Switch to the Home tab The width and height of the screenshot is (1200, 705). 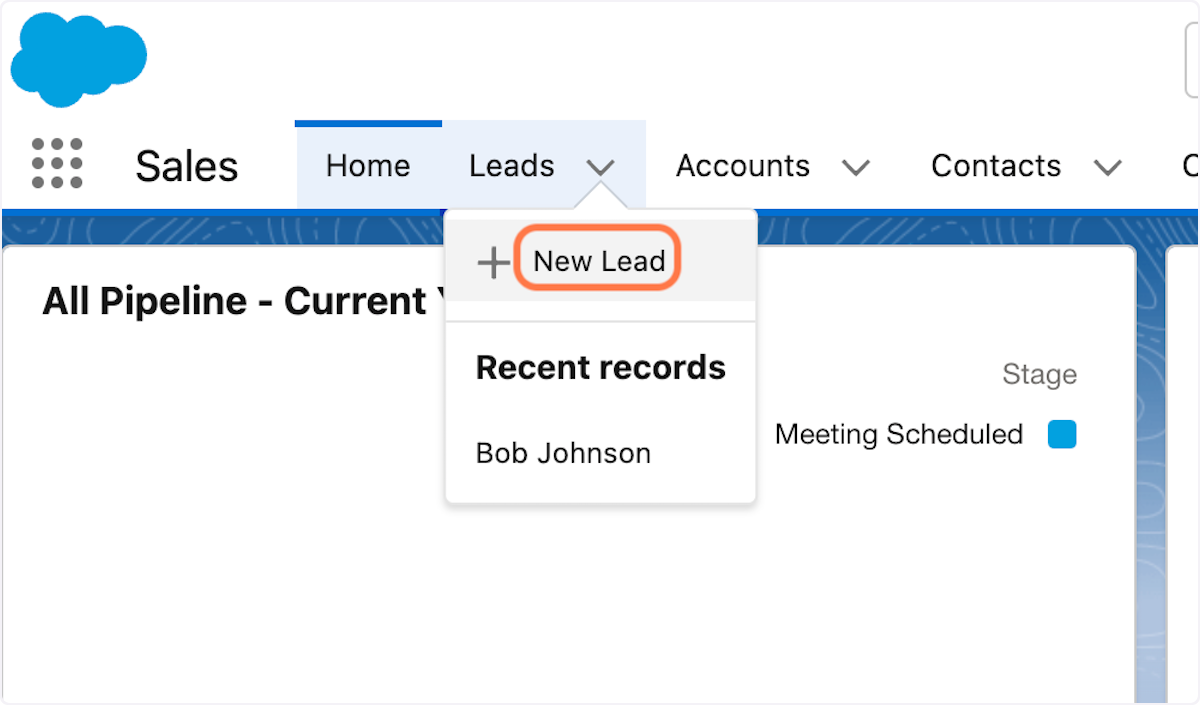368,165
